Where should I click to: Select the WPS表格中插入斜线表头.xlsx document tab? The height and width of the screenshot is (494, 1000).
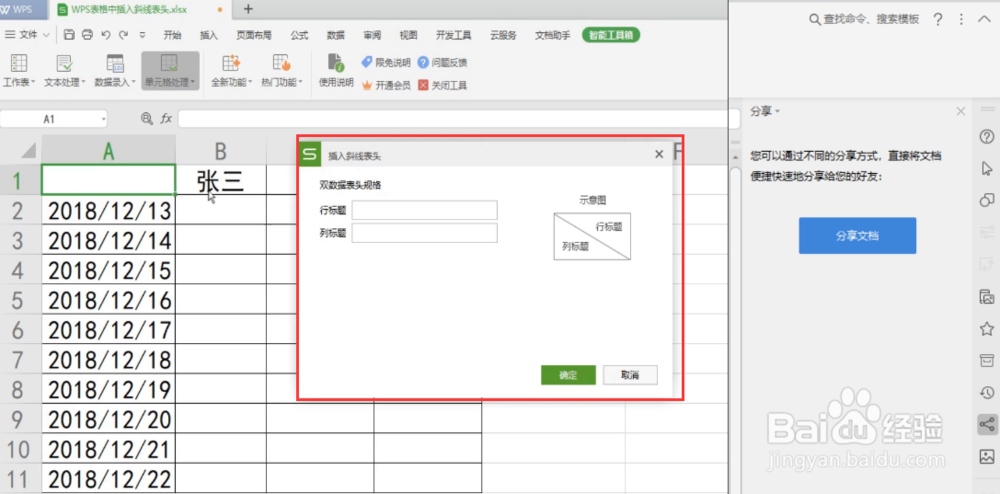pos(141,10)
